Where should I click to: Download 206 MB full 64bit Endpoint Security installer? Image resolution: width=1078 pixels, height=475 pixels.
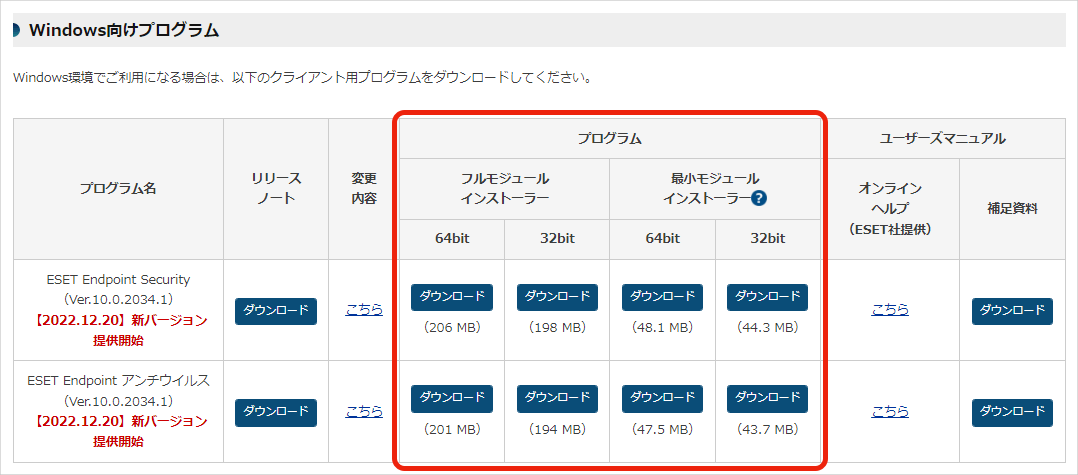[452, 297]
